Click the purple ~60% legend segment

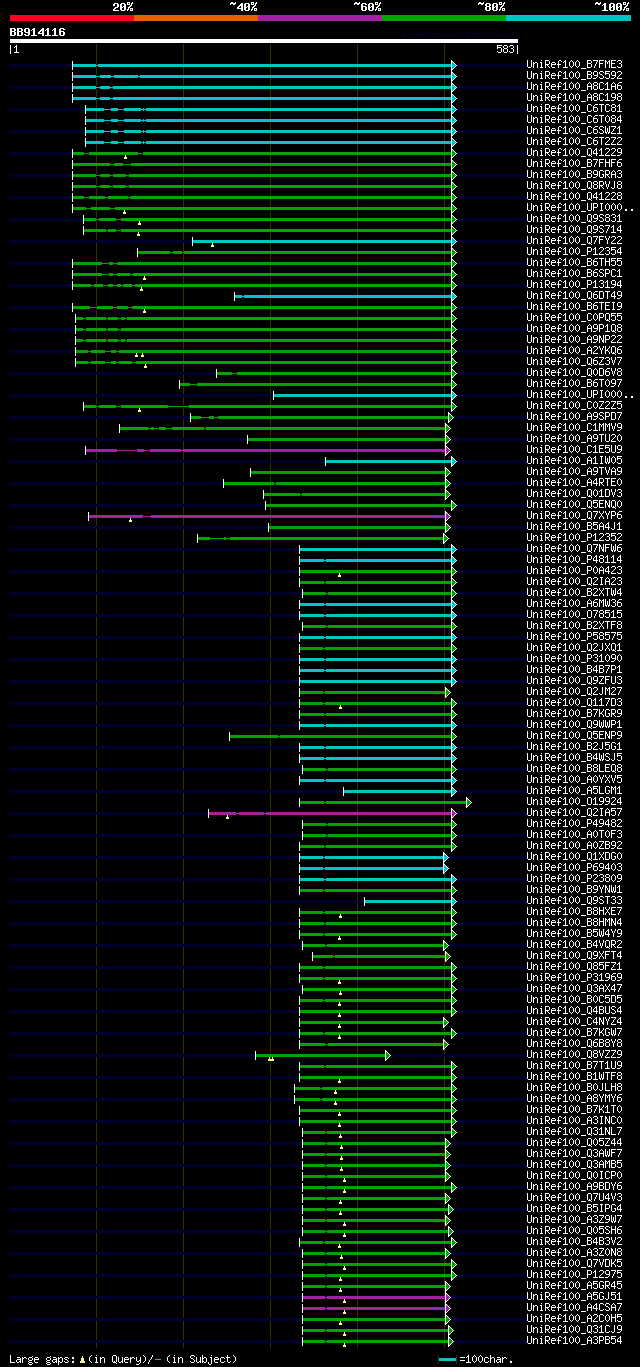320,18
